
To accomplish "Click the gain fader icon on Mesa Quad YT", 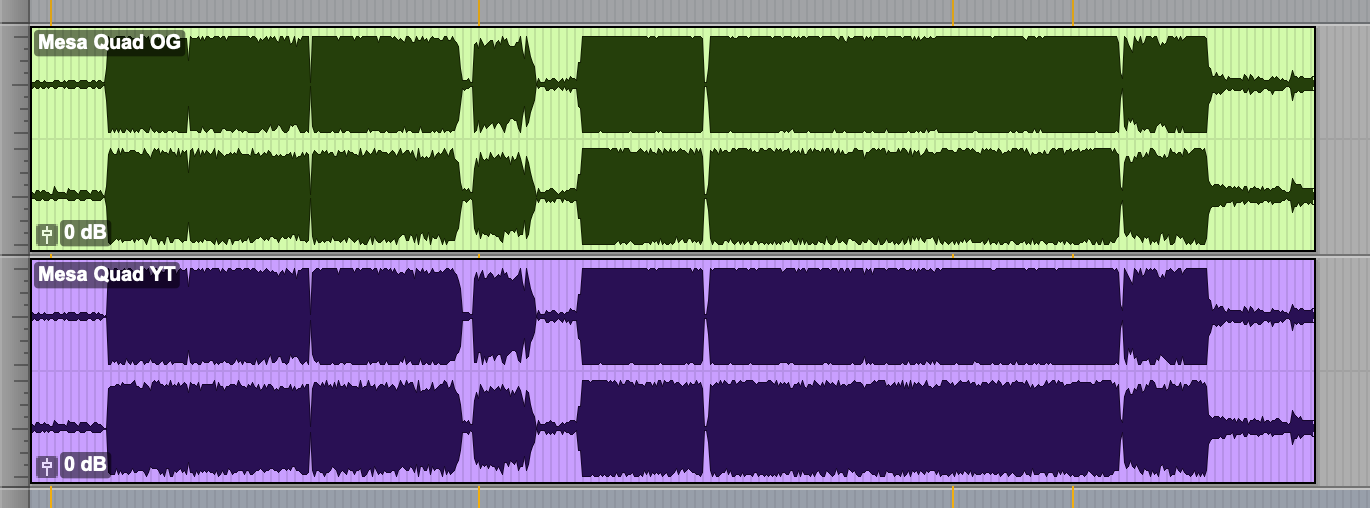I will click(46, 465).
